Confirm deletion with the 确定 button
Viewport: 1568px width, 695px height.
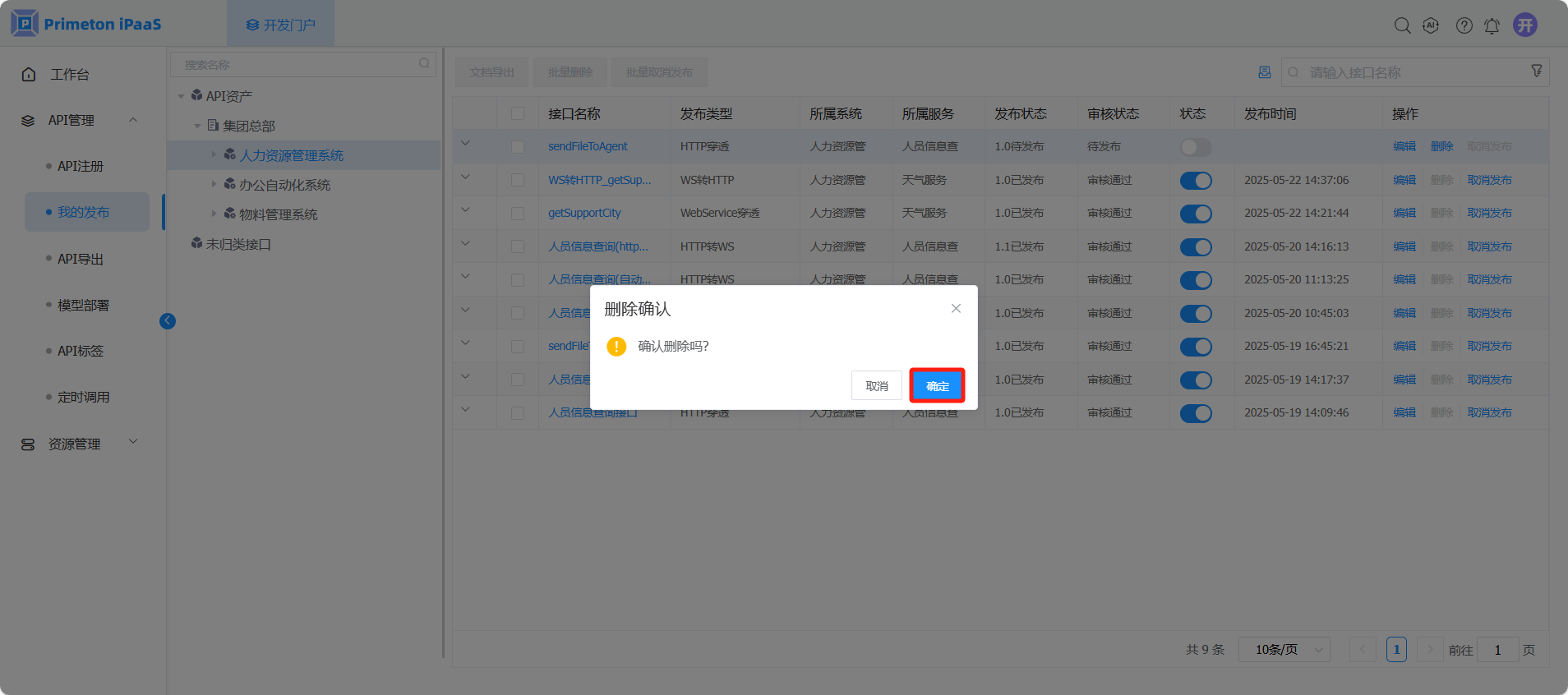[937, 386]
